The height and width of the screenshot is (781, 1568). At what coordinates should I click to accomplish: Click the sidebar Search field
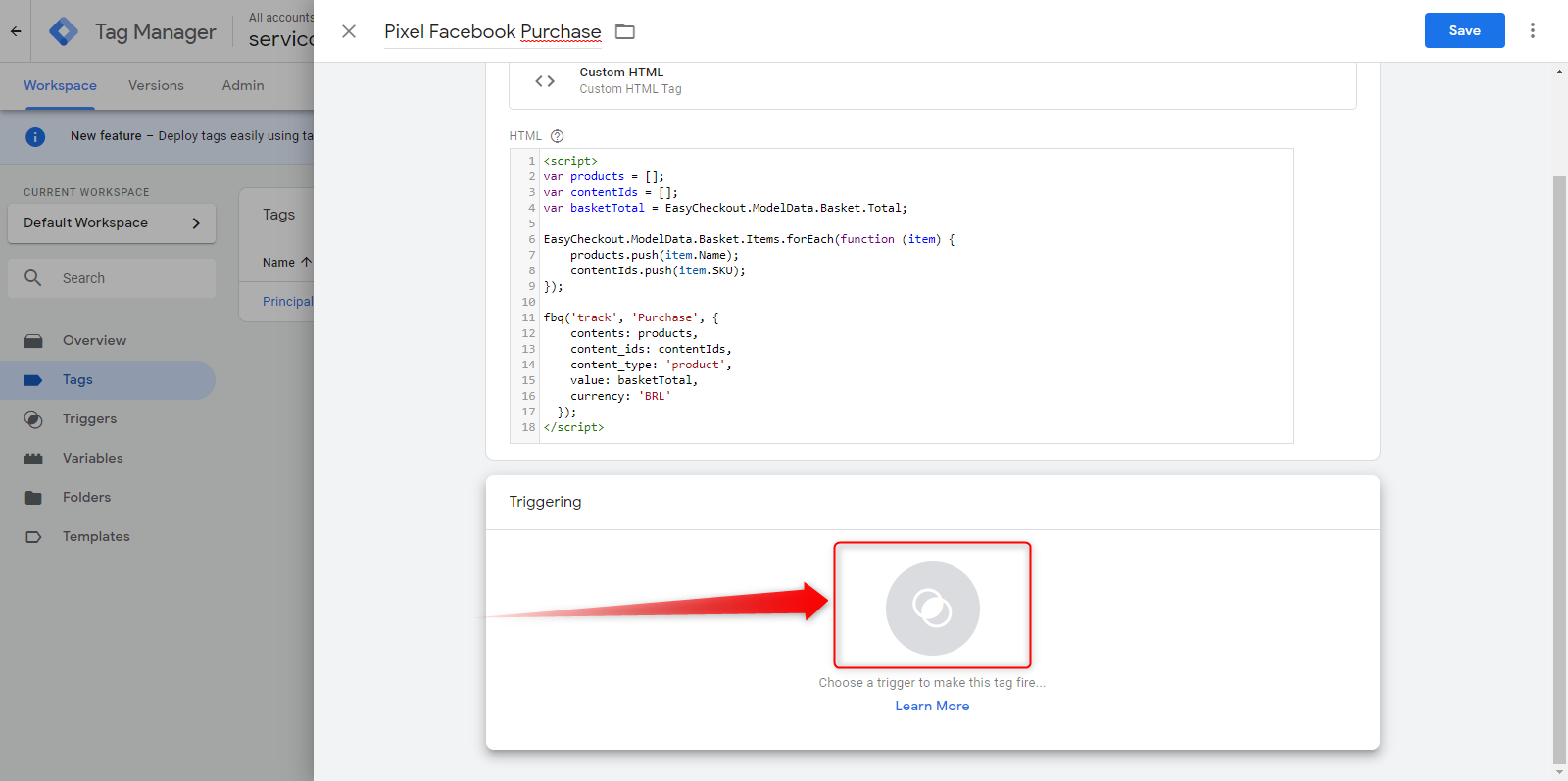point(112,278)
